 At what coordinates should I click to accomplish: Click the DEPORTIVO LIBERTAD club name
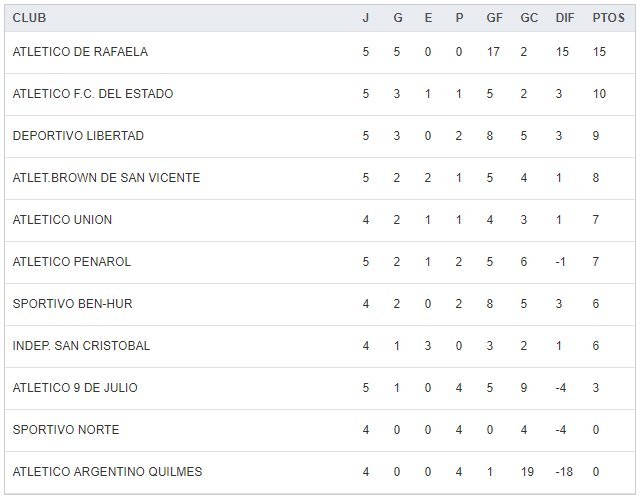point(78,136)
